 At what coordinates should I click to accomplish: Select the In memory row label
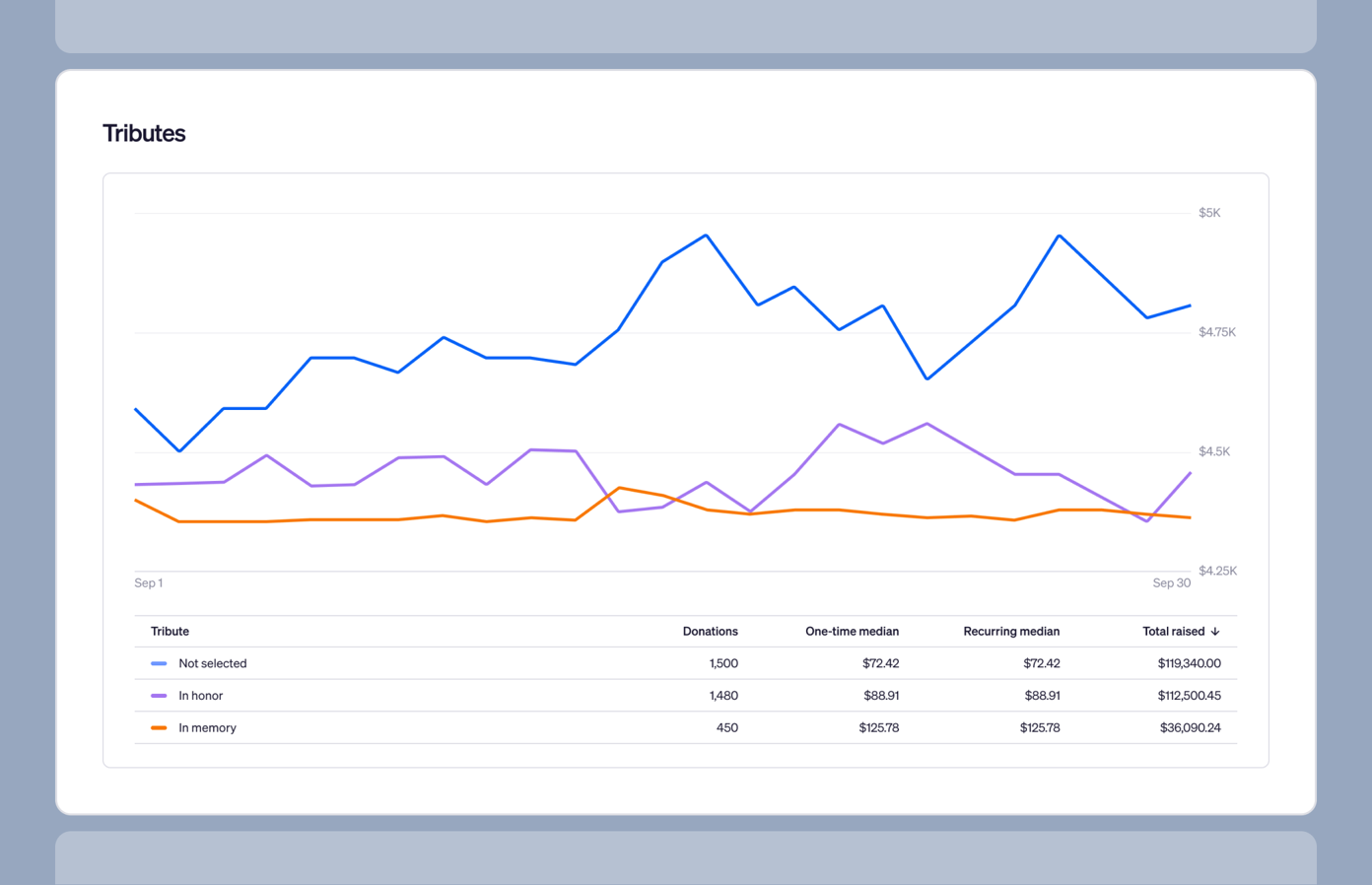[x=207, y=728]
